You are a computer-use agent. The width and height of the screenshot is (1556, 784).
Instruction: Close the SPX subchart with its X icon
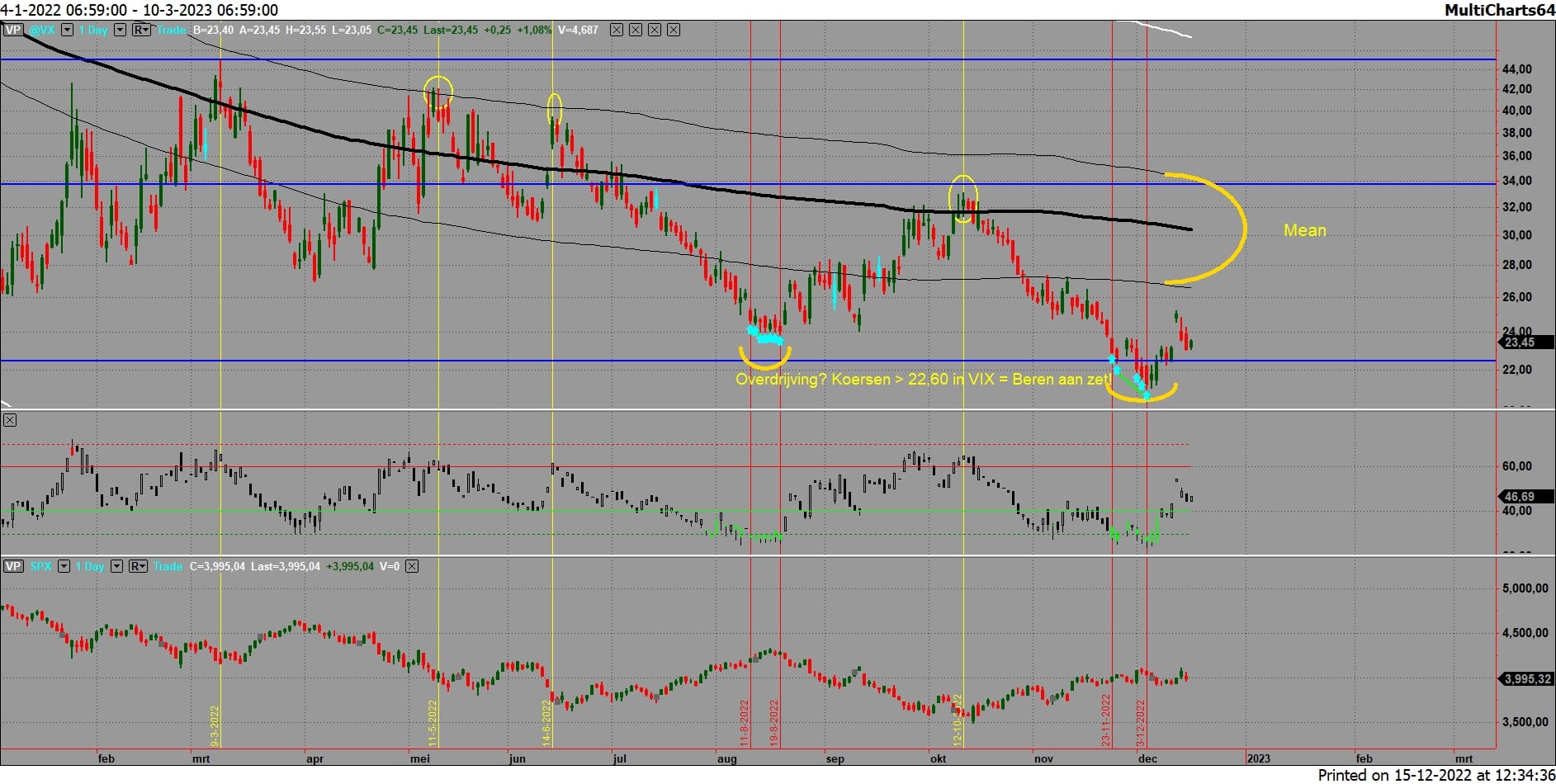pos(412,566)
